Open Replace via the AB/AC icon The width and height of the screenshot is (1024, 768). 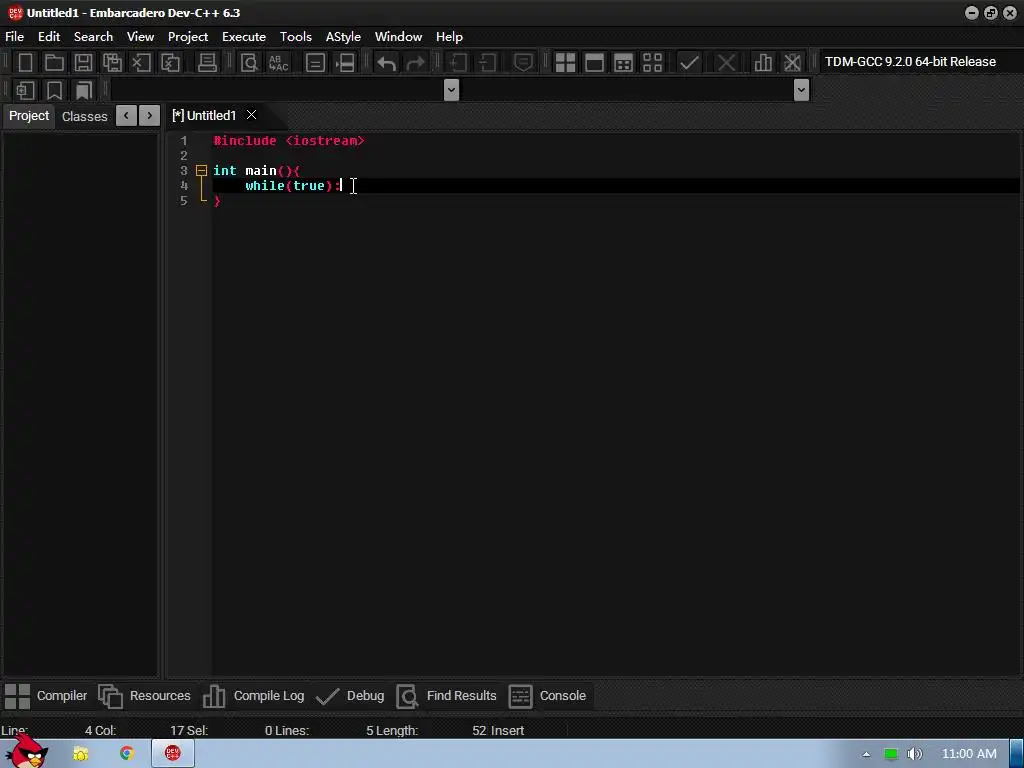278,63
